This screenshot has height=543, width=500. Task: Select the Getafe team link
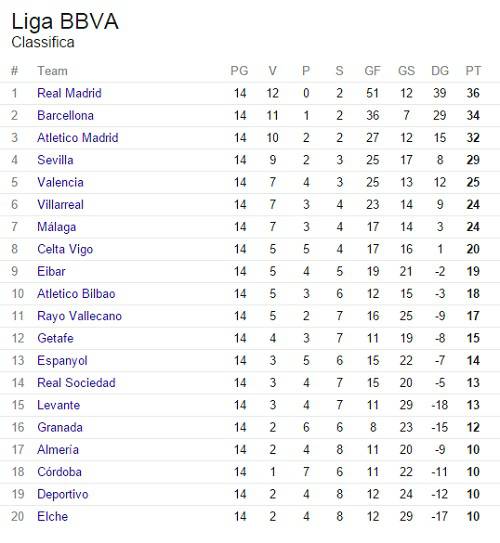pos(55,338)
